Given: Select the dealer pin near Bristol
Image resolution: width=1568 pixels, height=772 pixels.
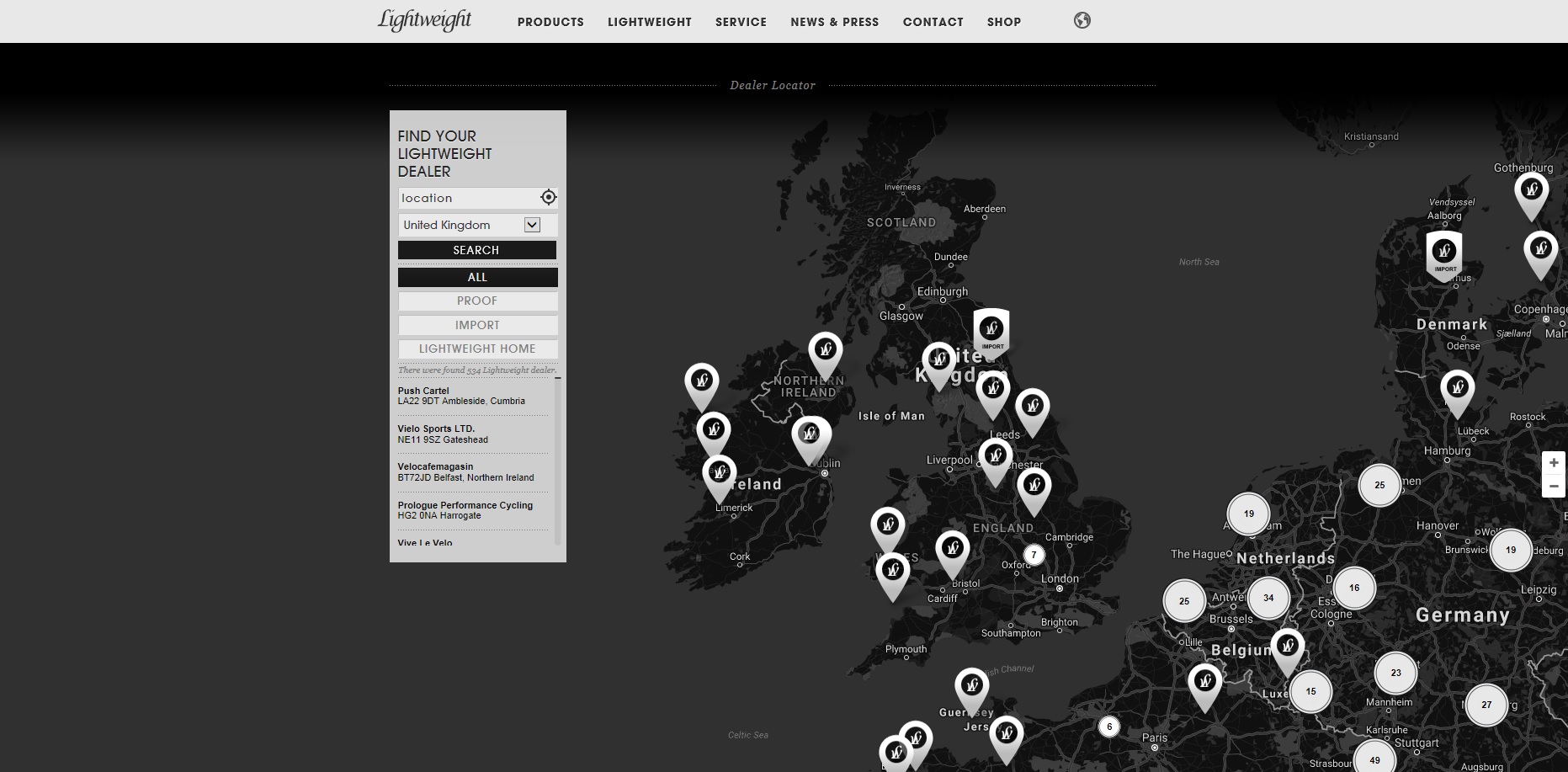Looking at the screenshot, I should click(953, 555).
